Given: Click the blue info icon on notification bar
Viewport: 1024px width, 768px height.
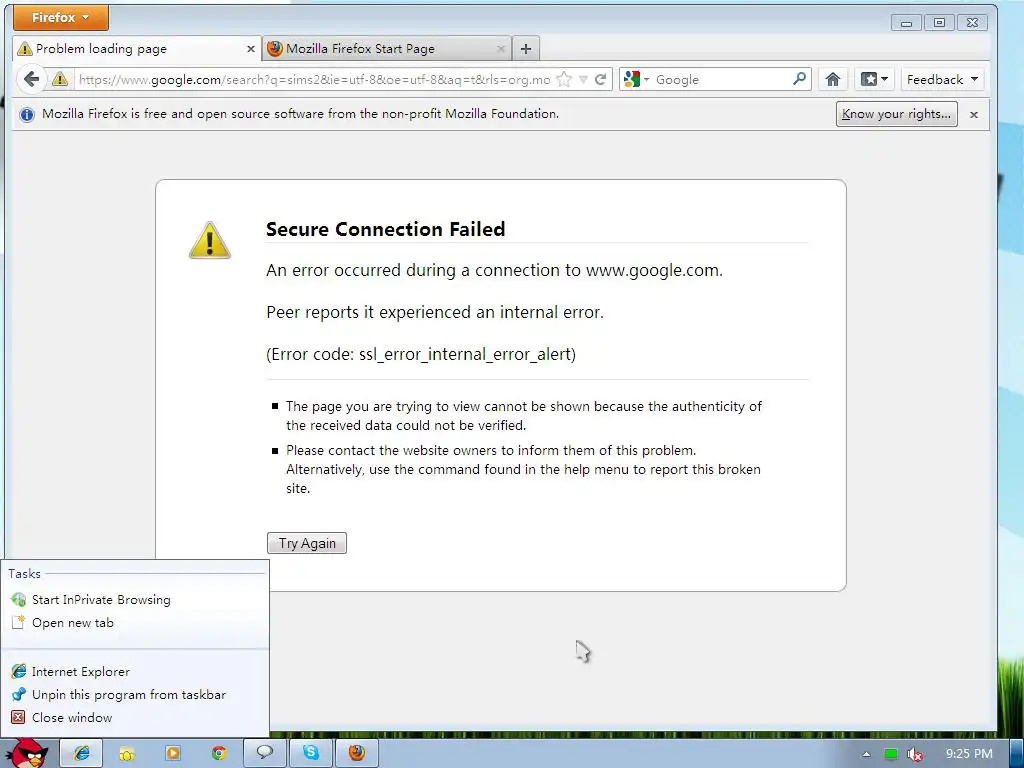Looking at the screenshot, I should tap(27, 115).
